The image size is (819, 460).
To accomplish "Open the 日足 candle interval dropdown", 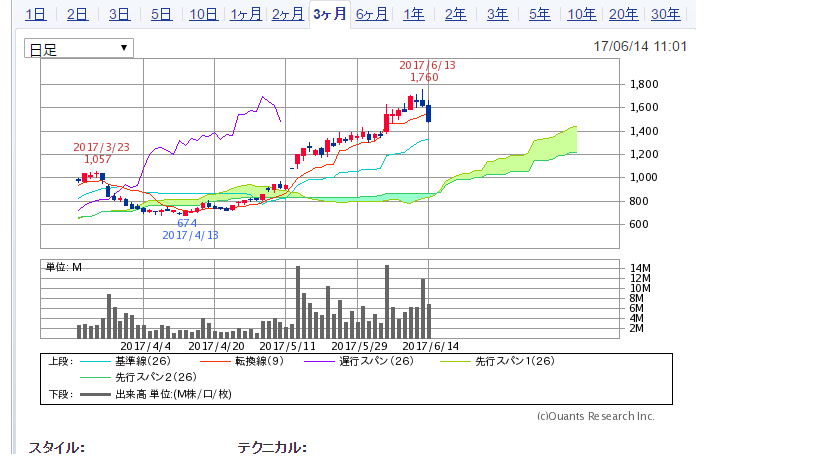I will (79, 49).
